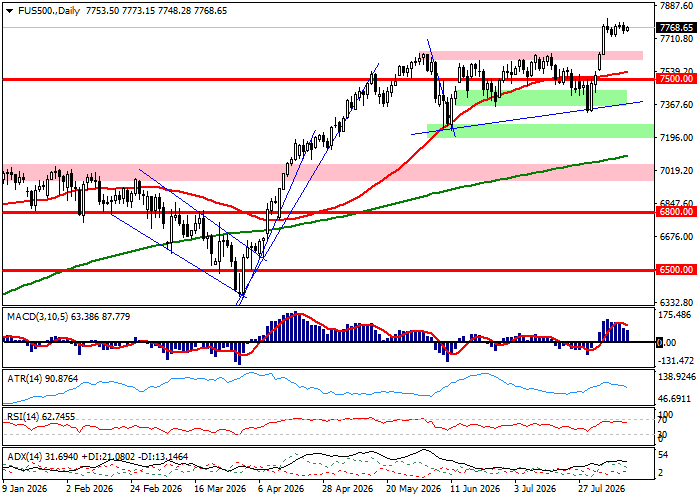700x500 pixels.
Task: Select the red 6800.00 level price label
Action: (x=676, y=212)
